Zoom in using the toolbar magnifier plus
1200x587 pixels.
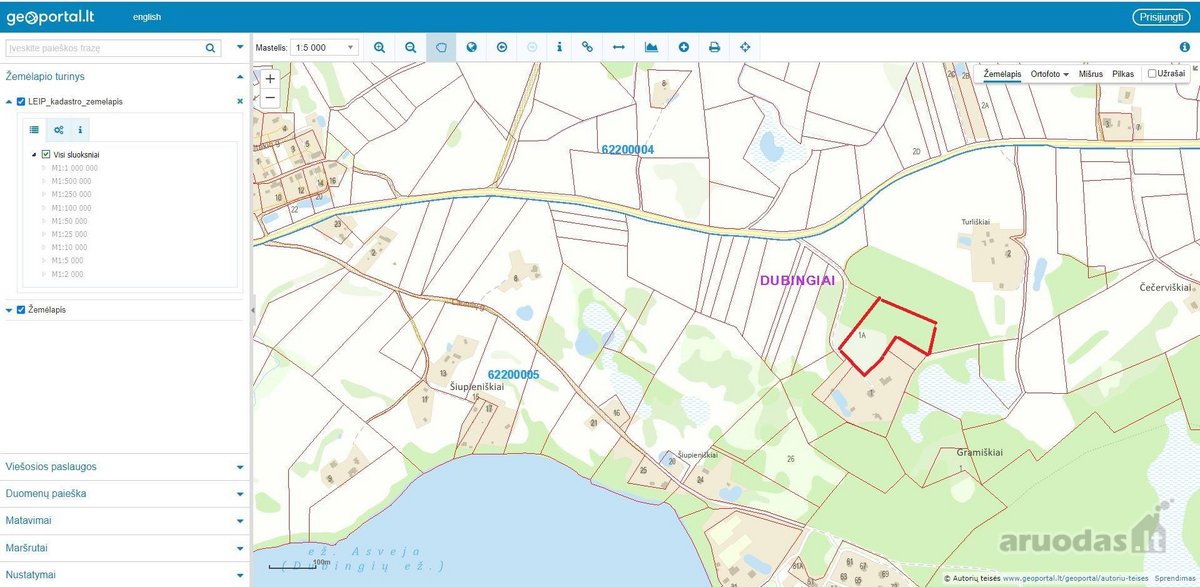click(x=380, y=47)
